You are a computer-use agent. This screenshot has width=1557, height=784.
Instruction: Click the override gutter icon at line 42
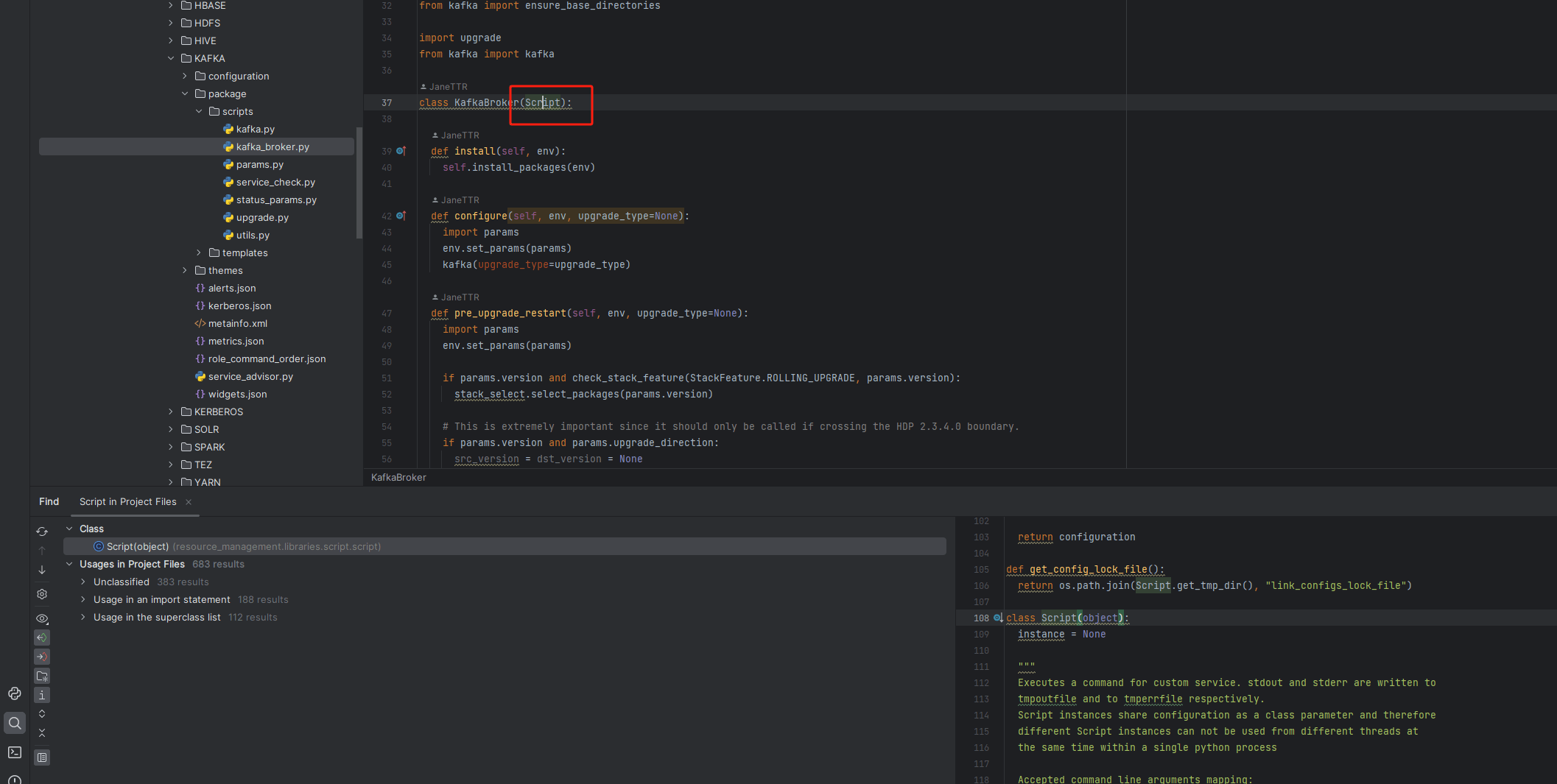(401, 216)
